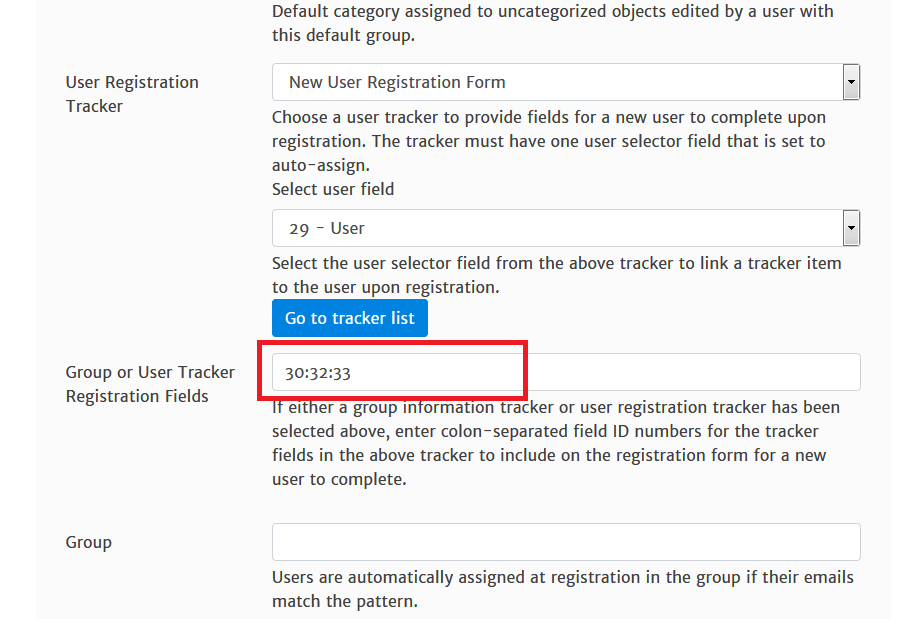
Task: Click the 'Group or User Tracker Registration Fields' label
Action: click(150, 384)
